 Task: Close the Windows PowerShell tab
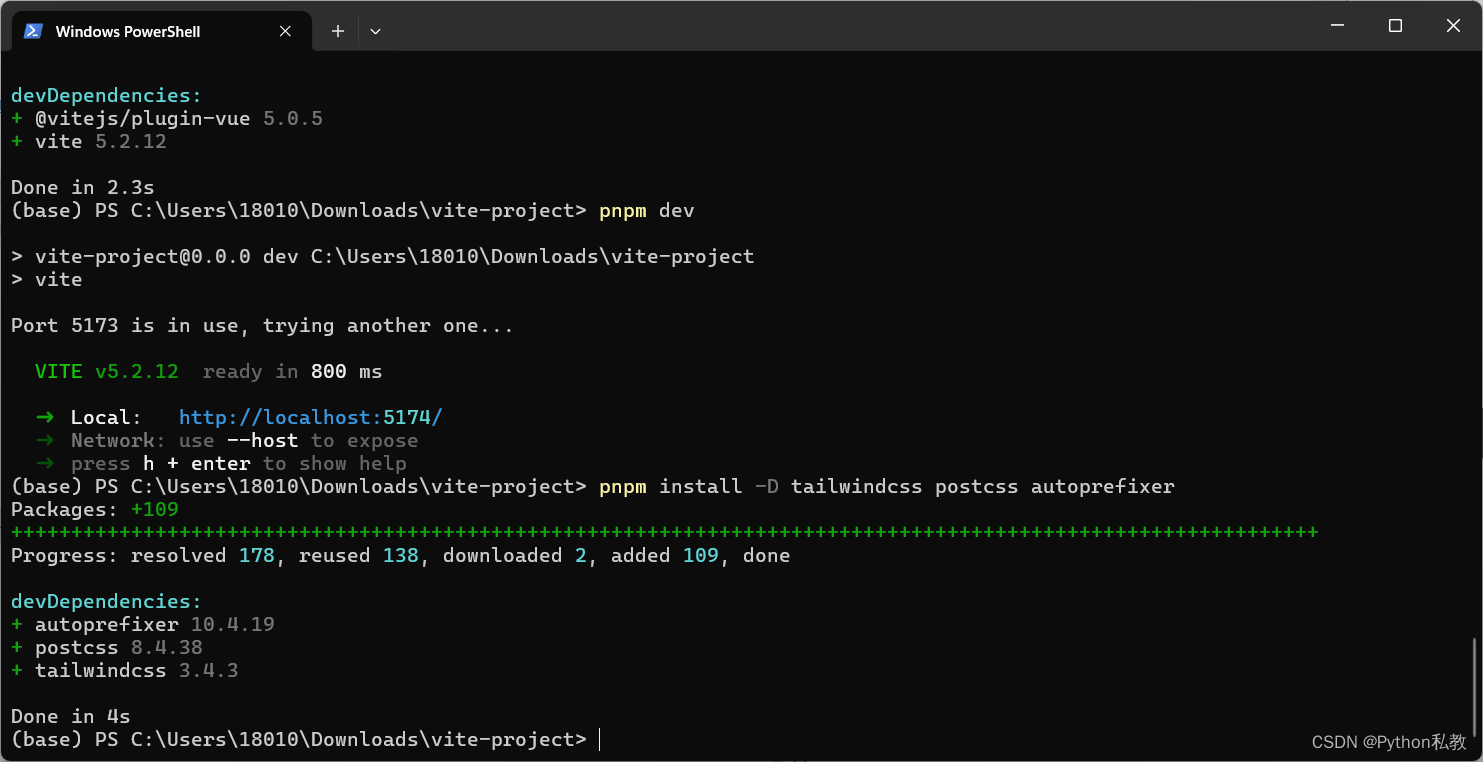285,31
